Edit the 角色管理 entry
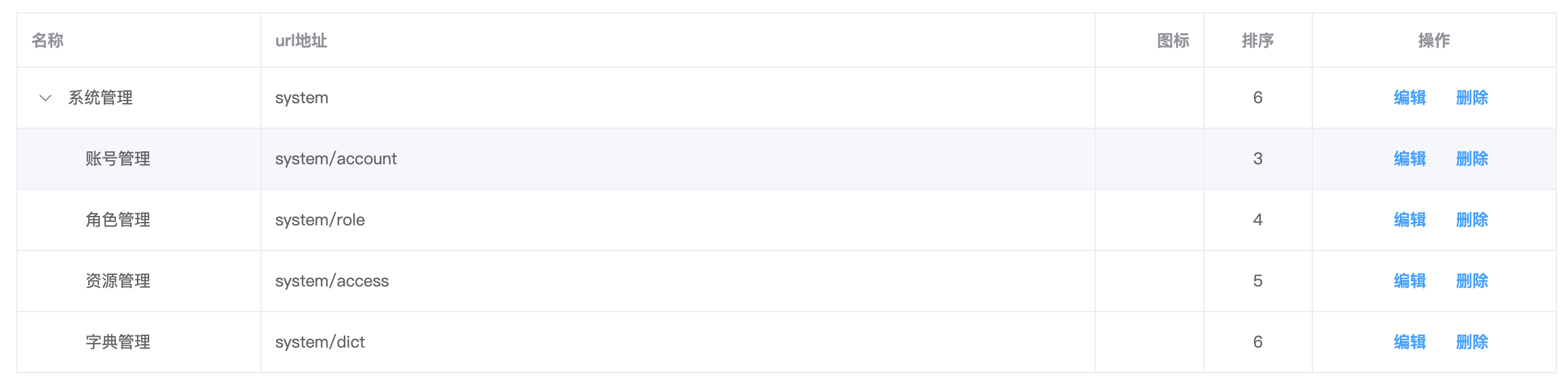The image size is (1568, 391). 1410,220
